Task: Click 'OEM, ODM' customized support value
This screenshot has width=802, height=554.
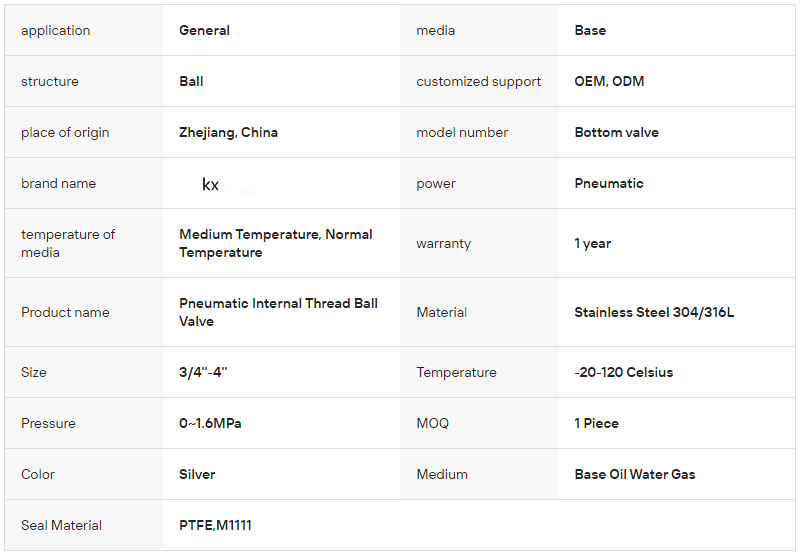Action: click(609, 82)
